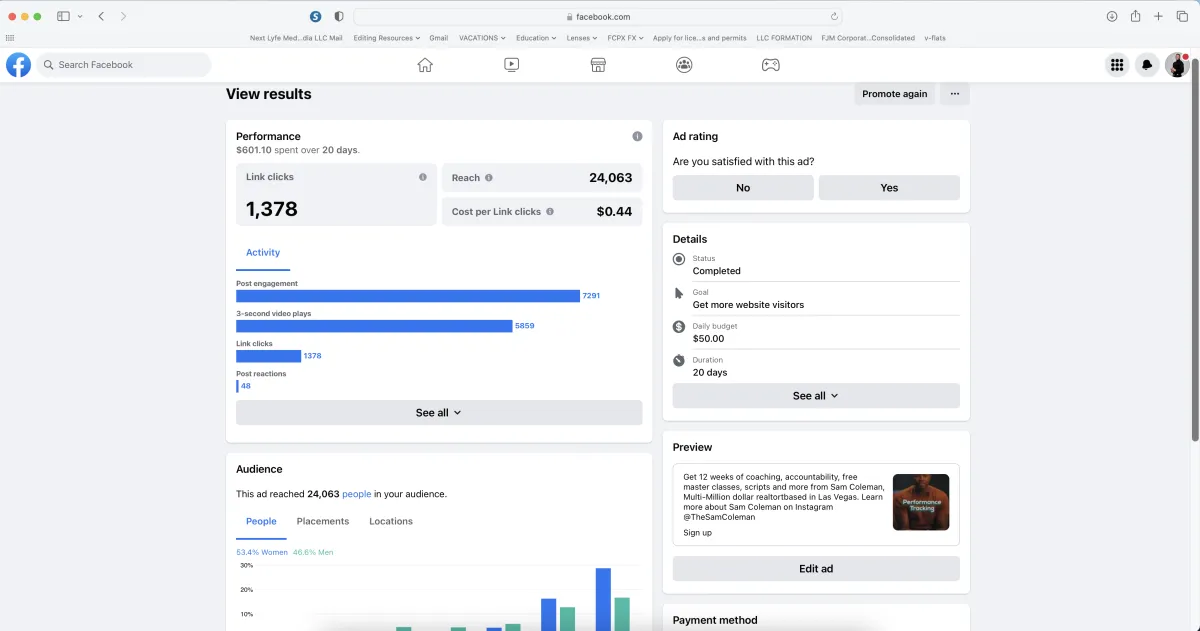Rate the ad with Yes
The height and width of the screenshot is (631, 1200).
(889, 188)
